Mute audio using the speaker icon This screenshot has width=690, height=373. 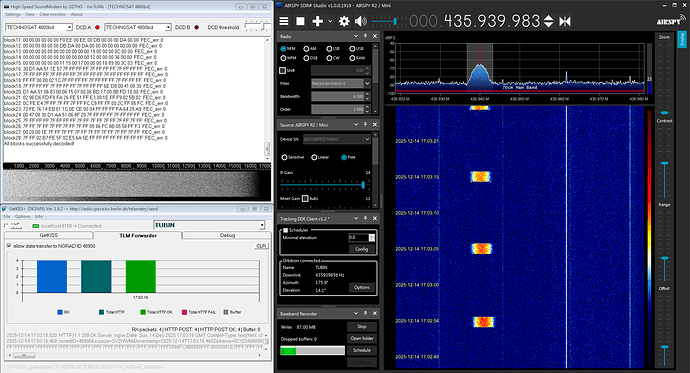[361, 21]
